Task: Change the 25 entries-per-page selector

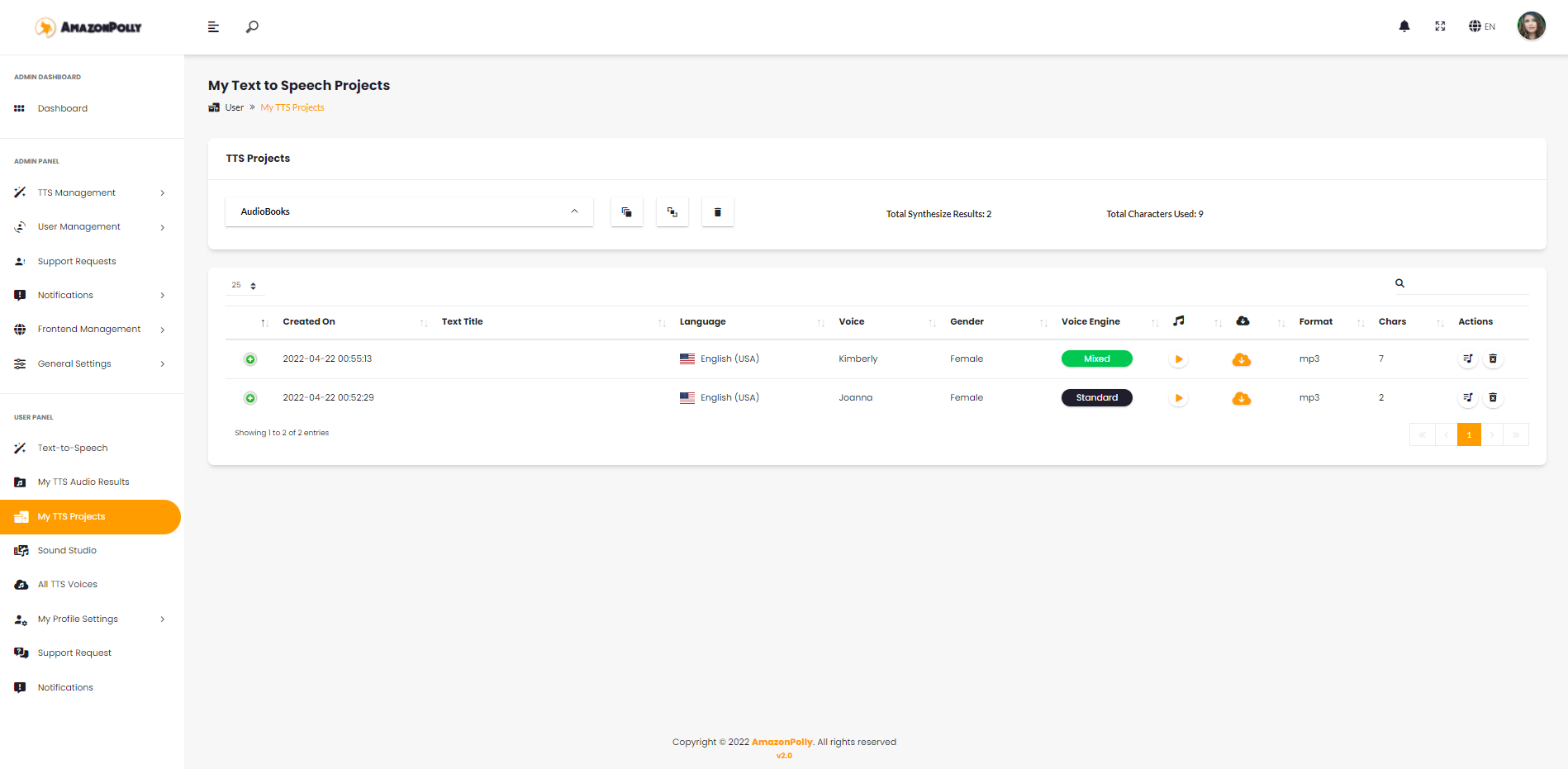Action: pos(245,286)
